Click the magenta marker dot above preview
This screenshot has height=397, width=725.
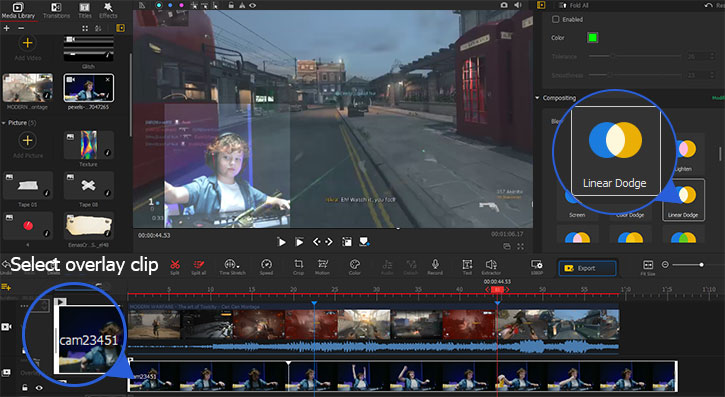coord(181,5)
